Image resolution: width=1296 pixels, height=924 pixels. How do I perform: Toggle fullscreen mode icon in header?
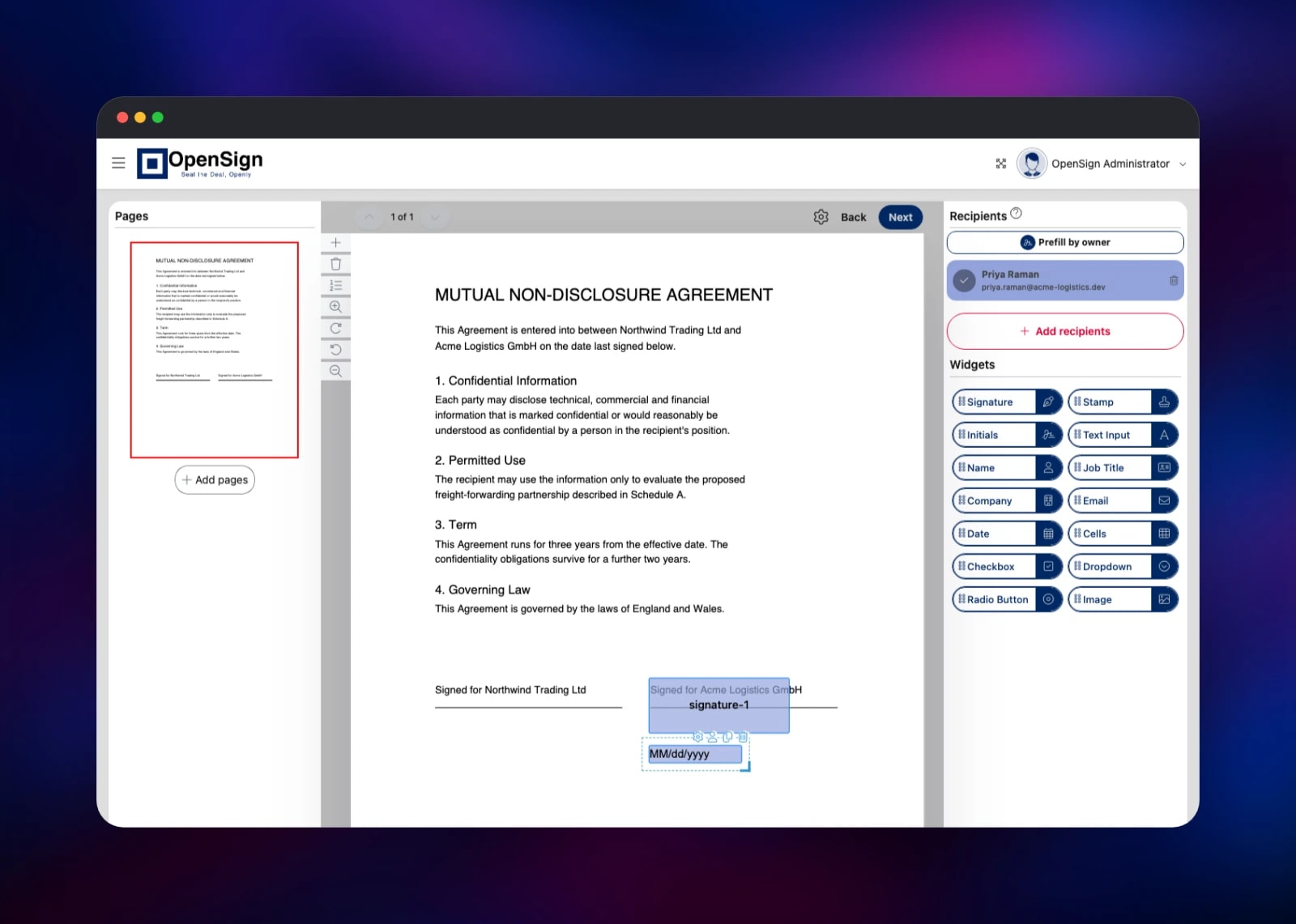click(x=1001, y=164)
